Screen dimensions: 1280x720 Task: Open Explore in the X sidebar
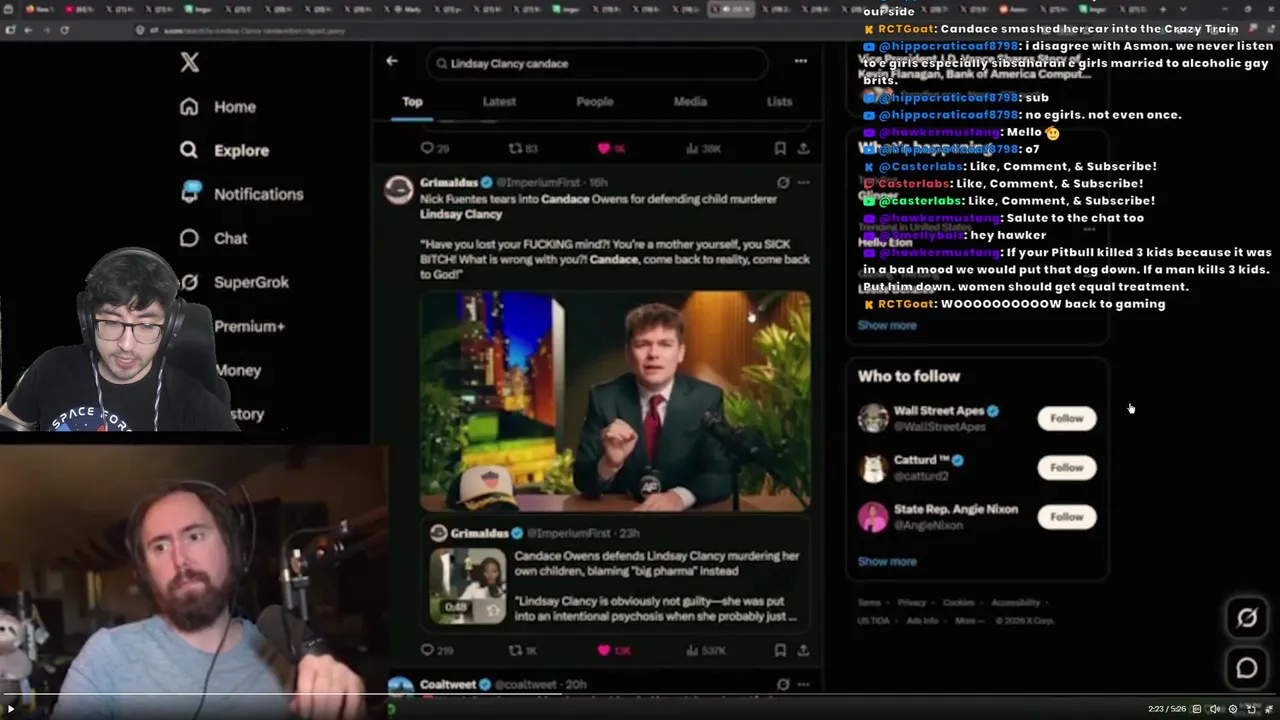pos(224,151)
